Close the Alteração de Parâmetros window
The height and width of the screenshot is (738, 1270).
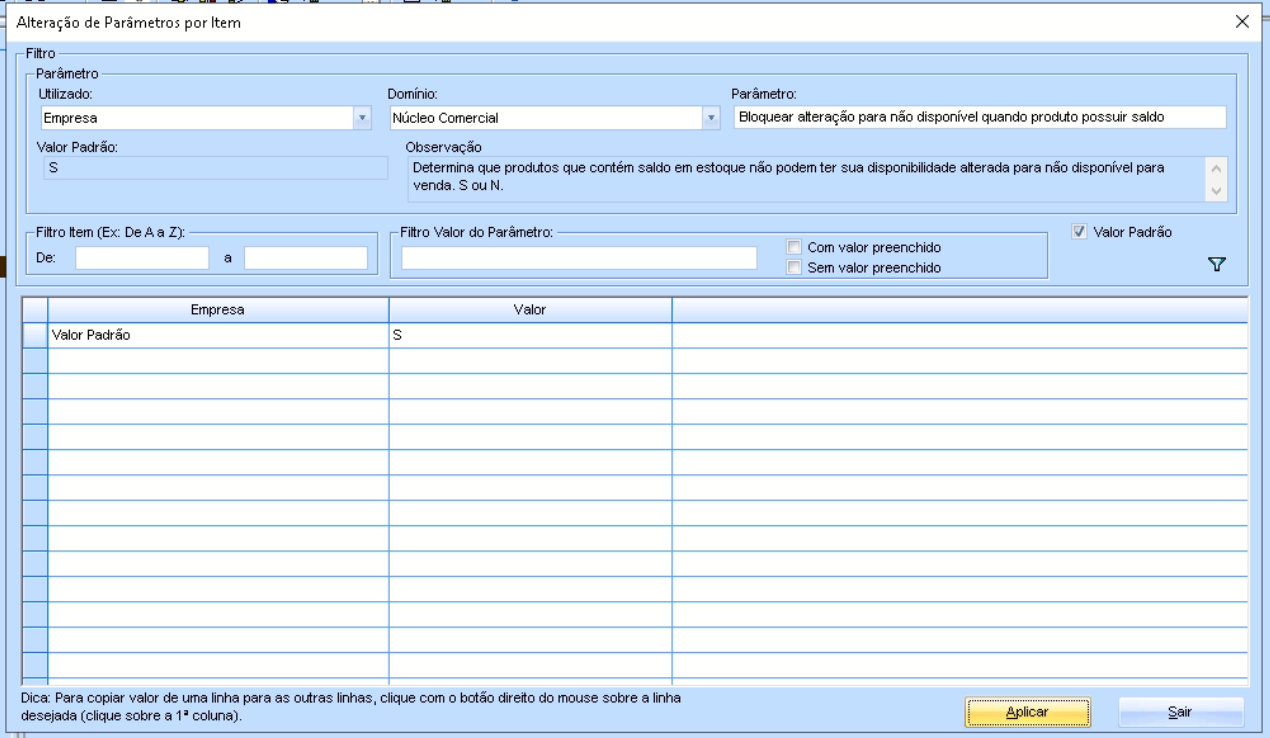(x=1242, y=21)
